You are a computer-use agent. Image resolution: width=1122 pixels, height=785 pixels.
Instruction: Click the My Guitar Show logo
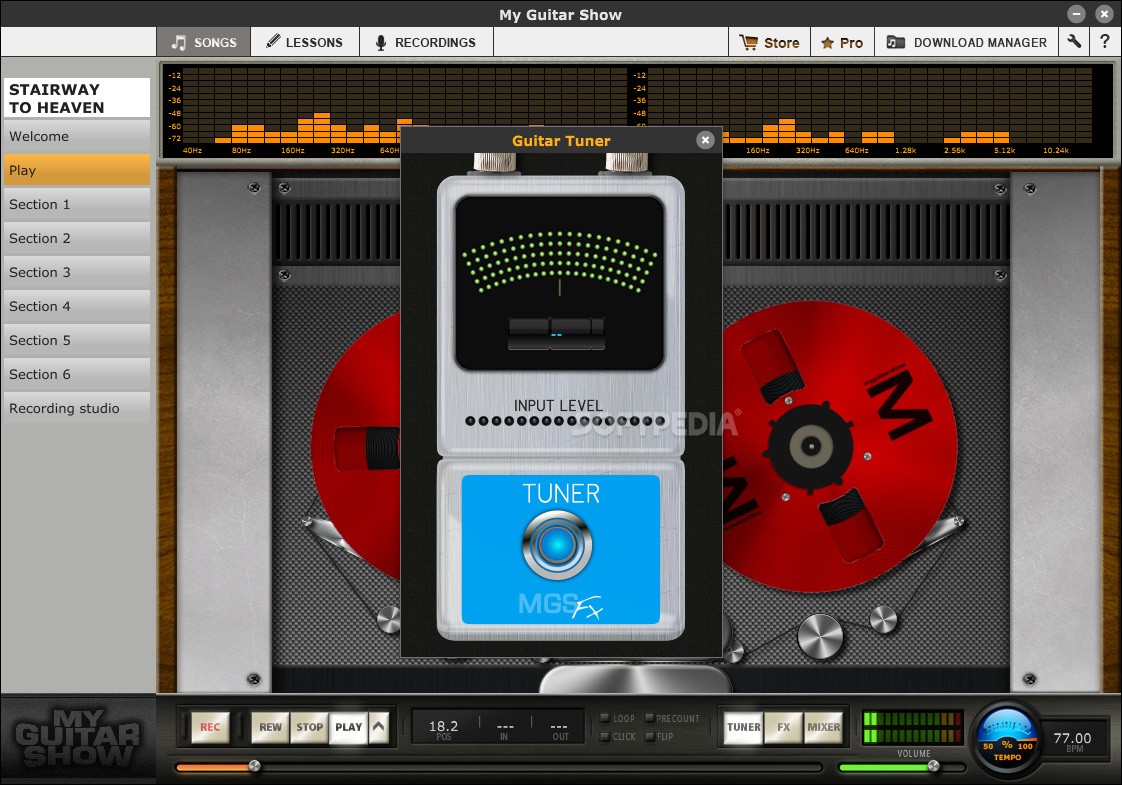(x=77, y=738)
